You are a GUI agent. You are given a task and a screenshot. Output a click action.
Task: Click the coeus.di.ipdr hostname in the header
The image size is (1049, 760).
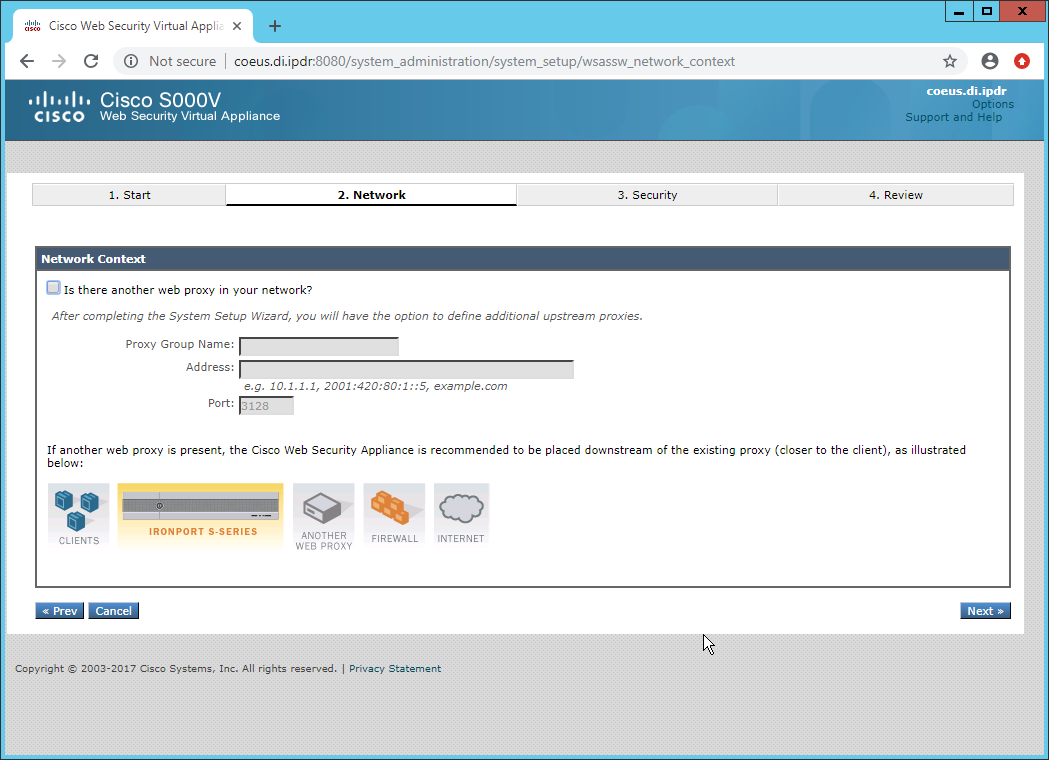[x=966, y=91]
